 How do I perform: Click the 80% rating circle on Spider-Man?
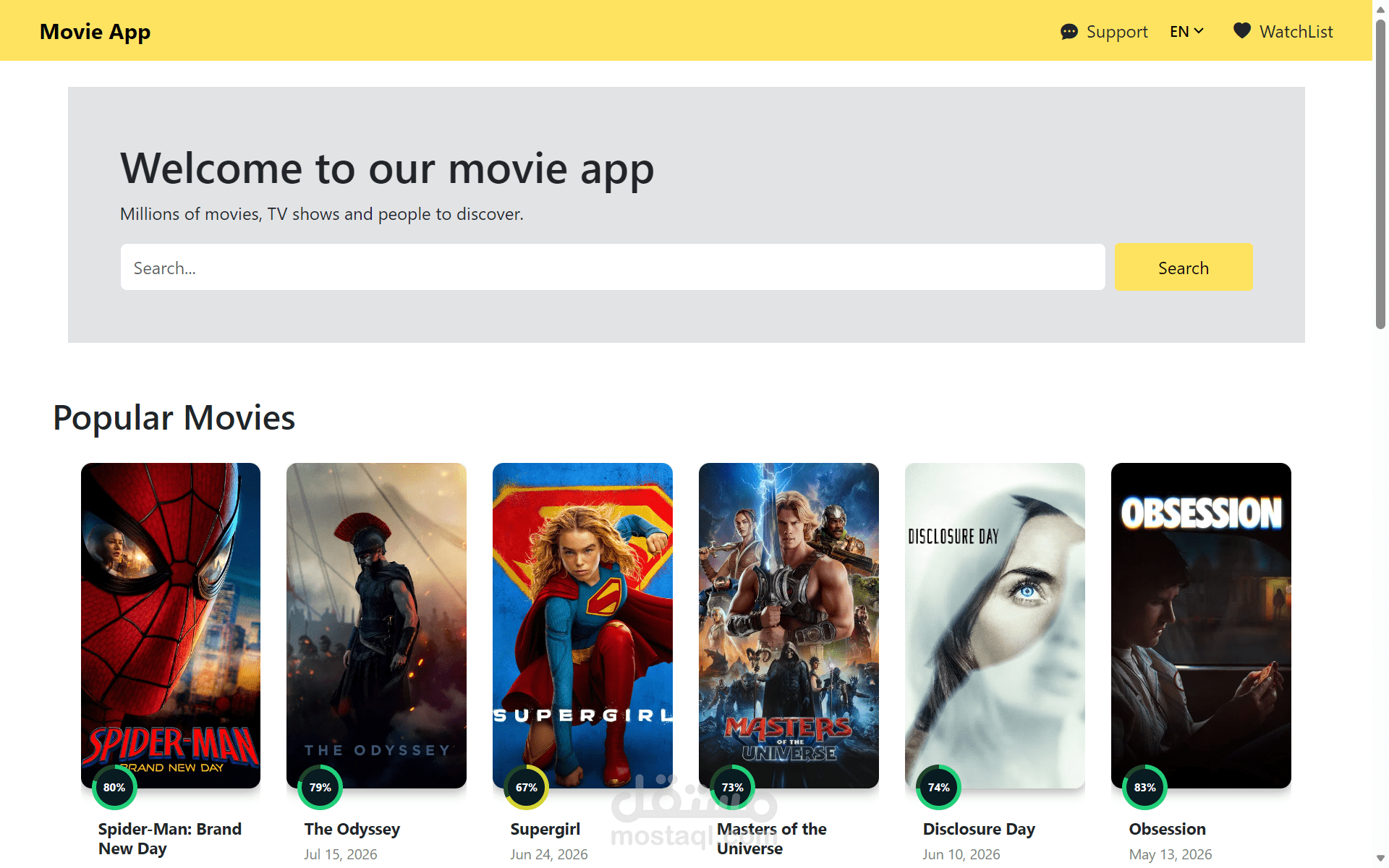(114, 787)
